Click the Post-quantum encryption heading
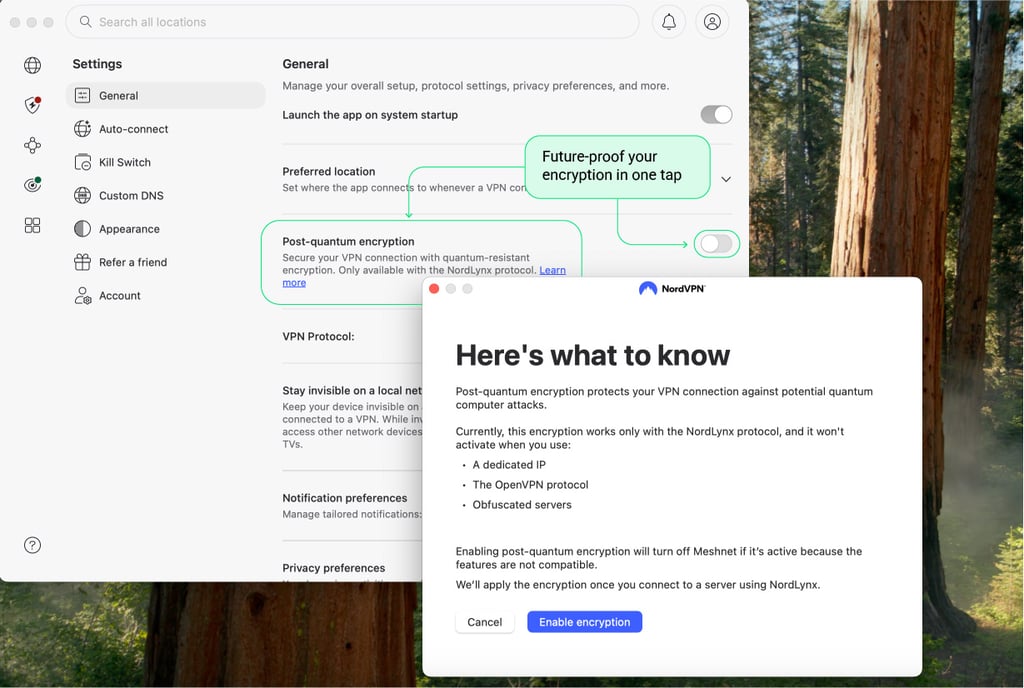1024x688 pixels. (348, 242)
